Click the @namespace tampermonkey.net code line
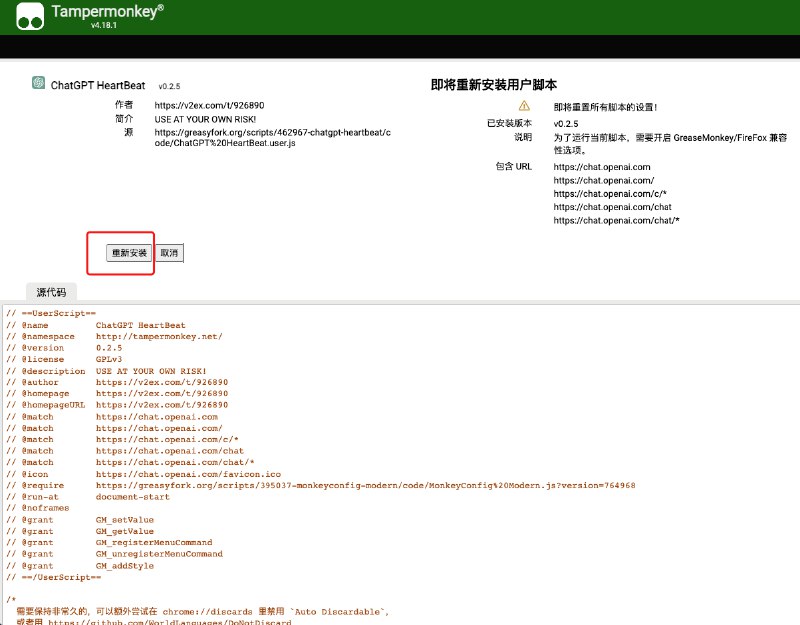Screen dimensions: 800x625 tap(114, 337)
